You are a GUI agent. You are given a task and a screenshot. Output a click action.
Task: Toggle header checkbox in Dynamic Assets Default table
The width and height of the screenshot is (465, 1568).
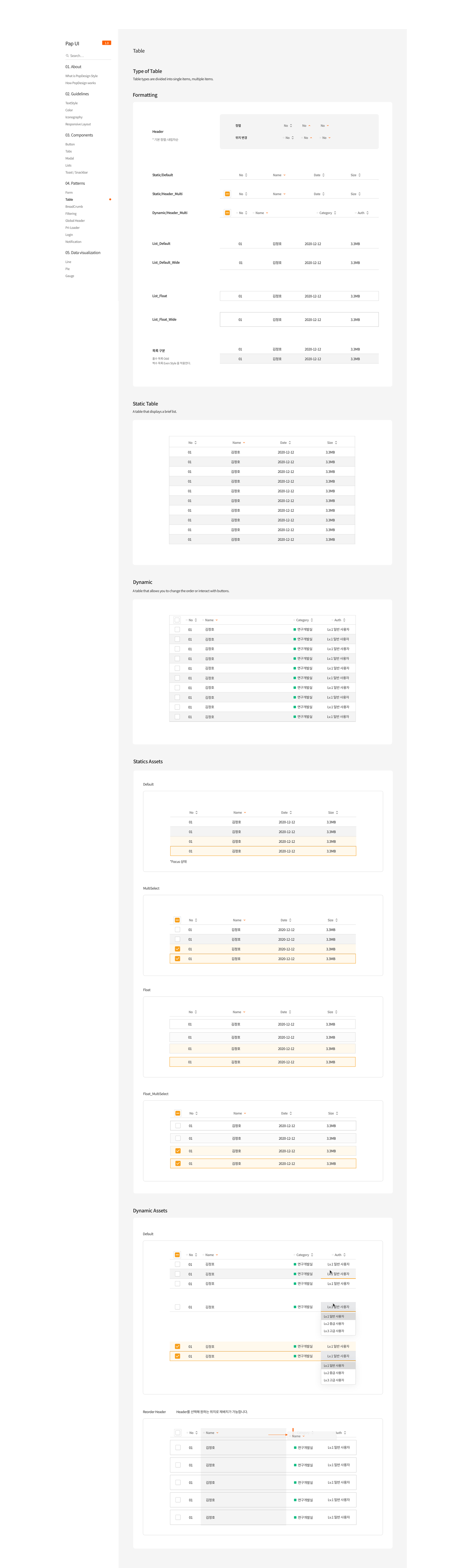[x=177, y=1254]
